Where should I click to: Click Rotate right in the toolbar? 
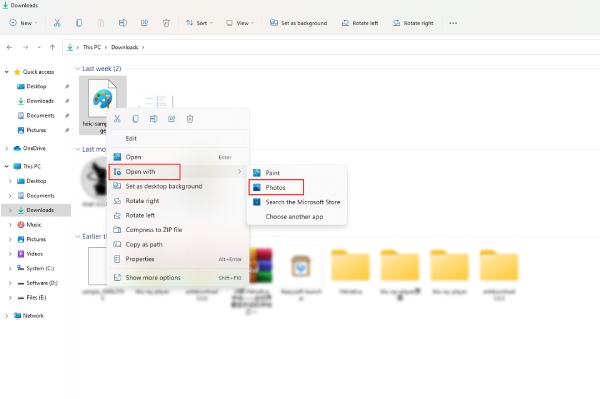(413, 23)
